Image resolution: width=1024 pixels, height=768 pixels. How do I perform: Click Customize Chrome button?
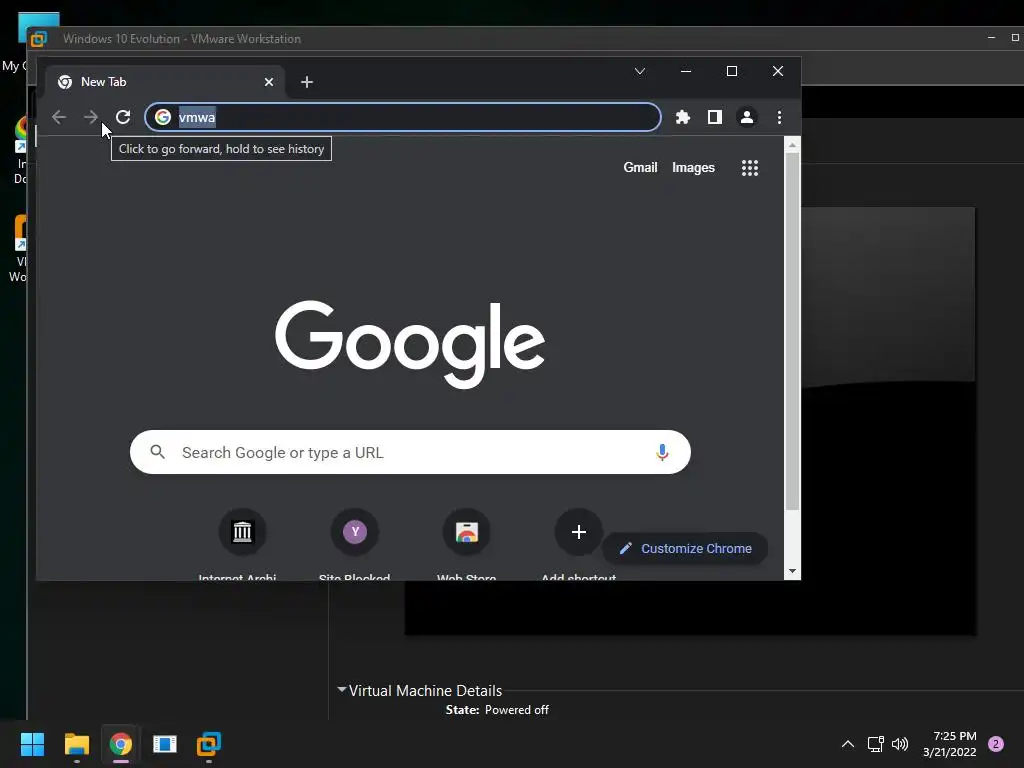pyautogui.click(x=684, y=549)
